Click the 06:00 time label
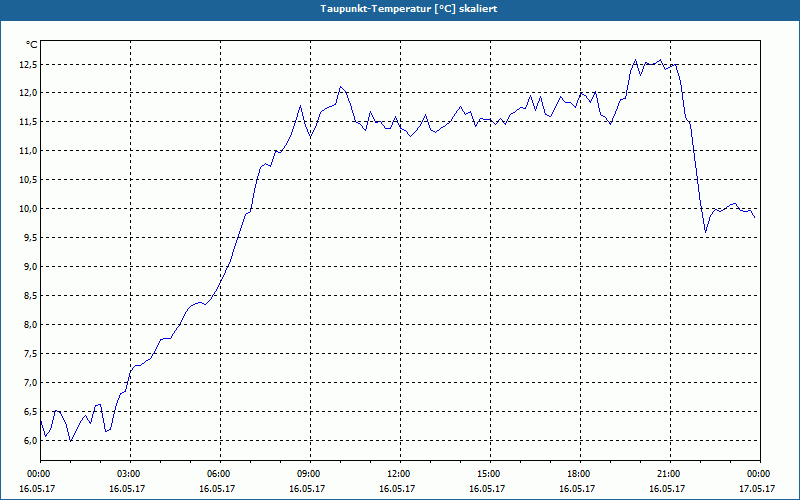 (220, 474)
